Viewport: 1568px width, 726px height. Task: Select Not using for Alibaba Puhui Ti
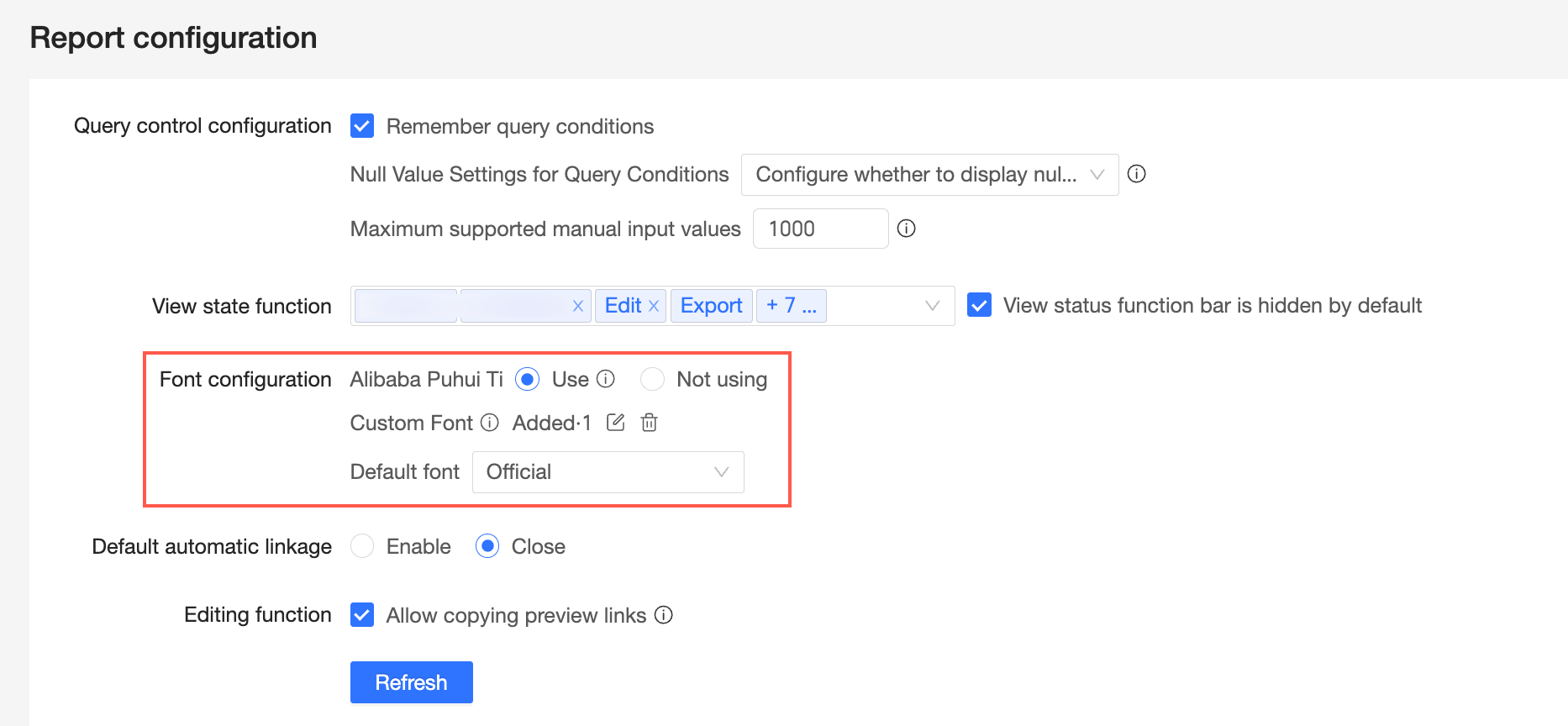click(652, 379)
